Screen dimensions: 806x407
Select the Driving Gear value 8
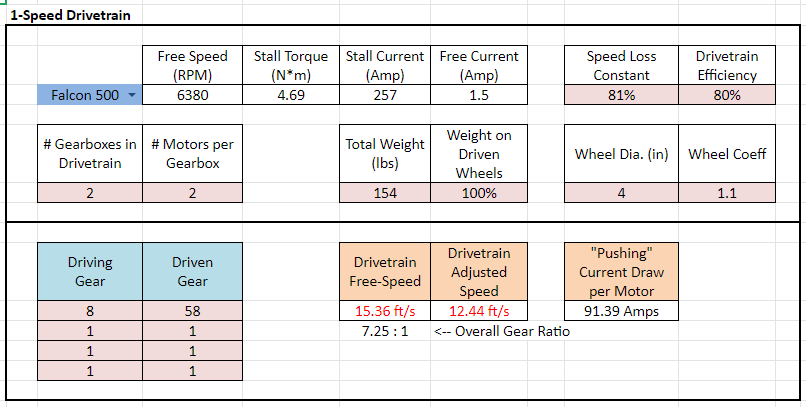(89, 312)
